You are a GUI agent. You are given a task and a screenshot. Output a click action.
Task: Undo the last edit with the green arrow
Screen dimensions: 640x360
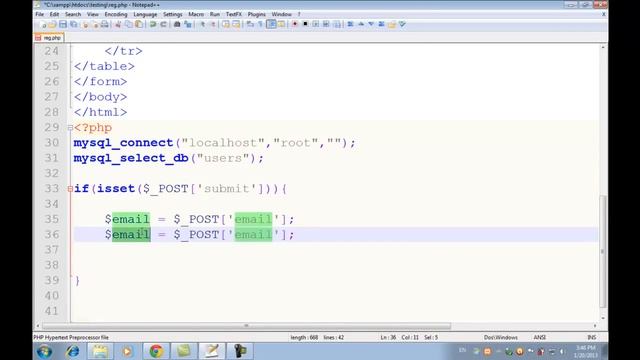(x=153, y=24)
